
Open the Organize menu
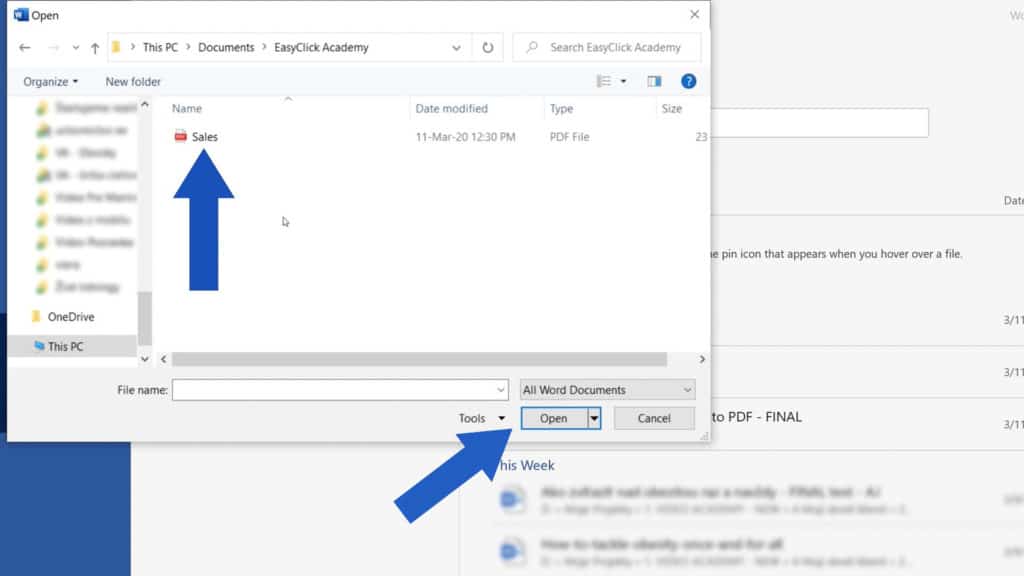[47, 81]
